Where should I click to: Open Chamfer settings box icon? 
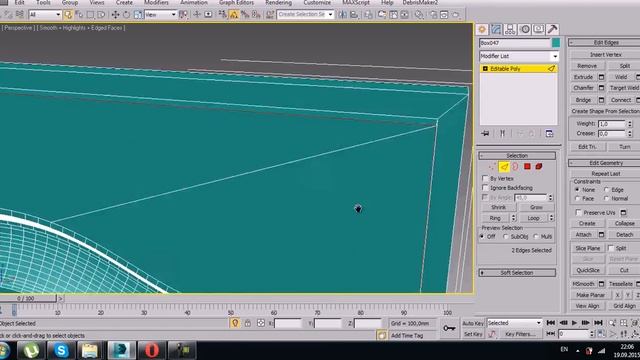click(601, 88)
